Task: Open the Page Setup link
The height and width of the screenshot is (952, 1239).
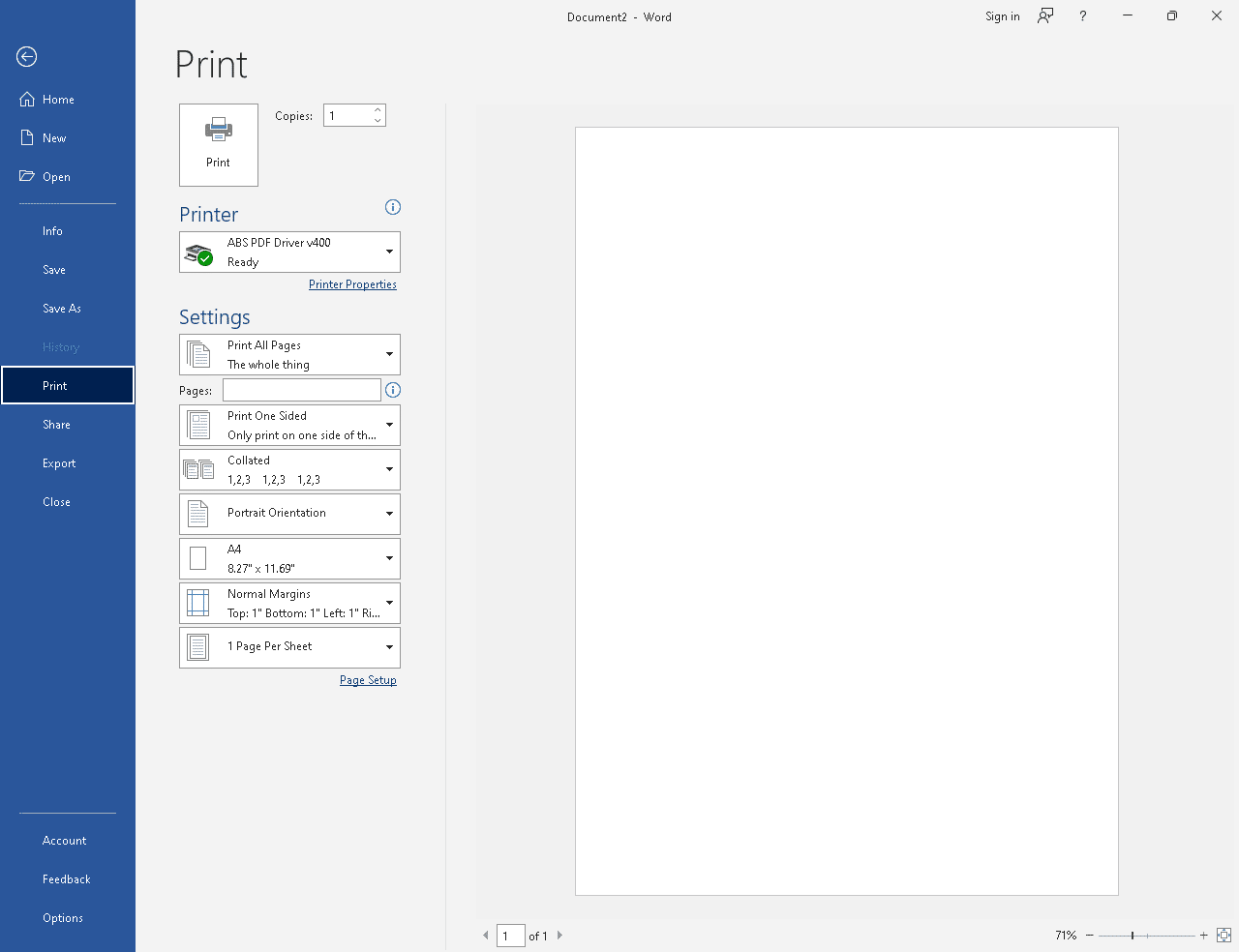Action: [x=368, y=680]
